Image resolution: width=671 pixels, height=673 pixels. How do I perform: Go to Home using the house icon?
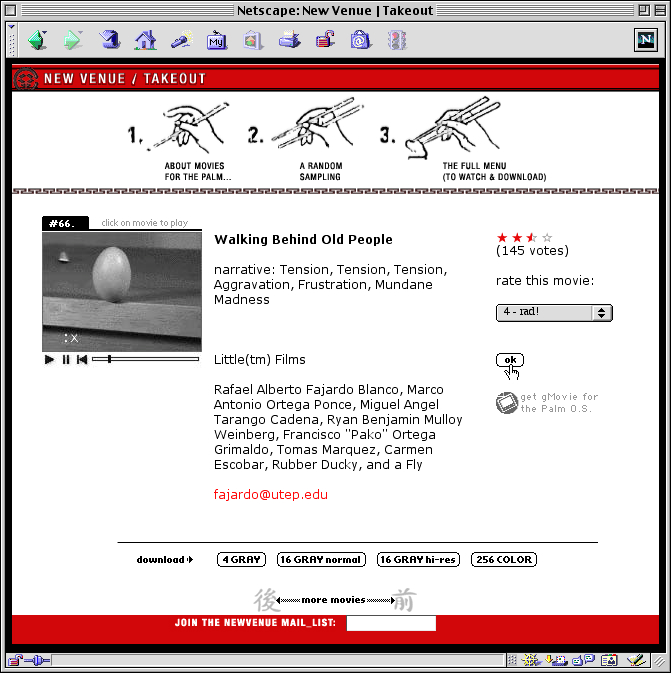pos(146,40)
